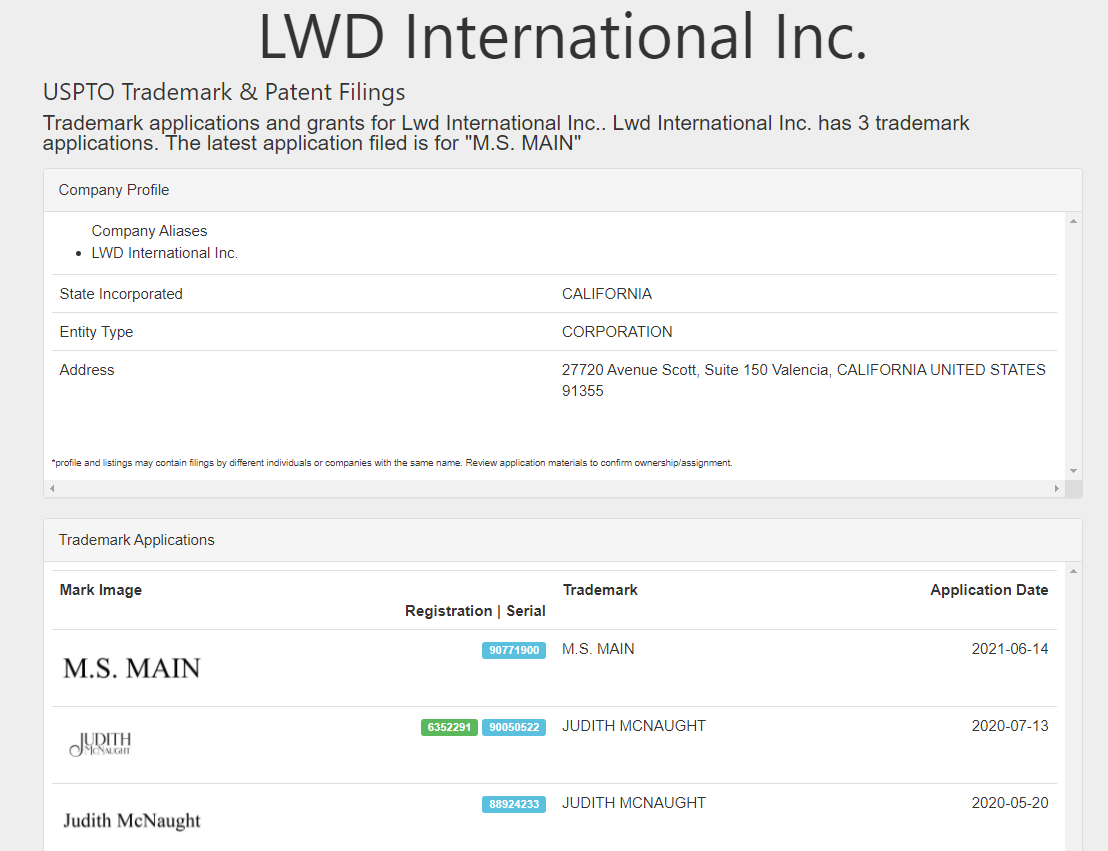This screenshot has width=1108, height=851.
Task: Click the M.S. MAIN mark image
Action: pyautogui.click(x=131, y=668)
